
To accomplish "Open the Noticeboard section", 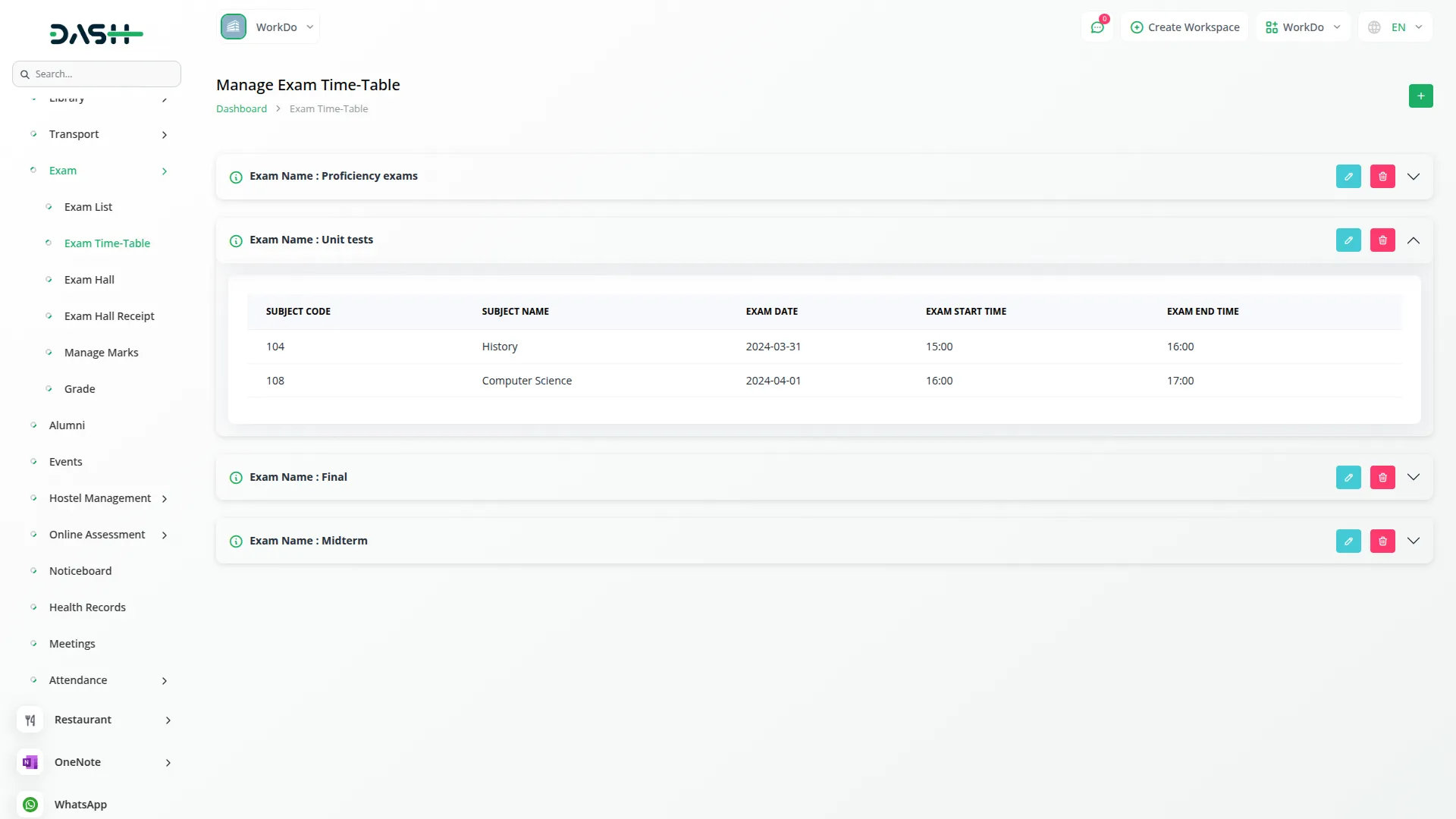I will 80,570.
